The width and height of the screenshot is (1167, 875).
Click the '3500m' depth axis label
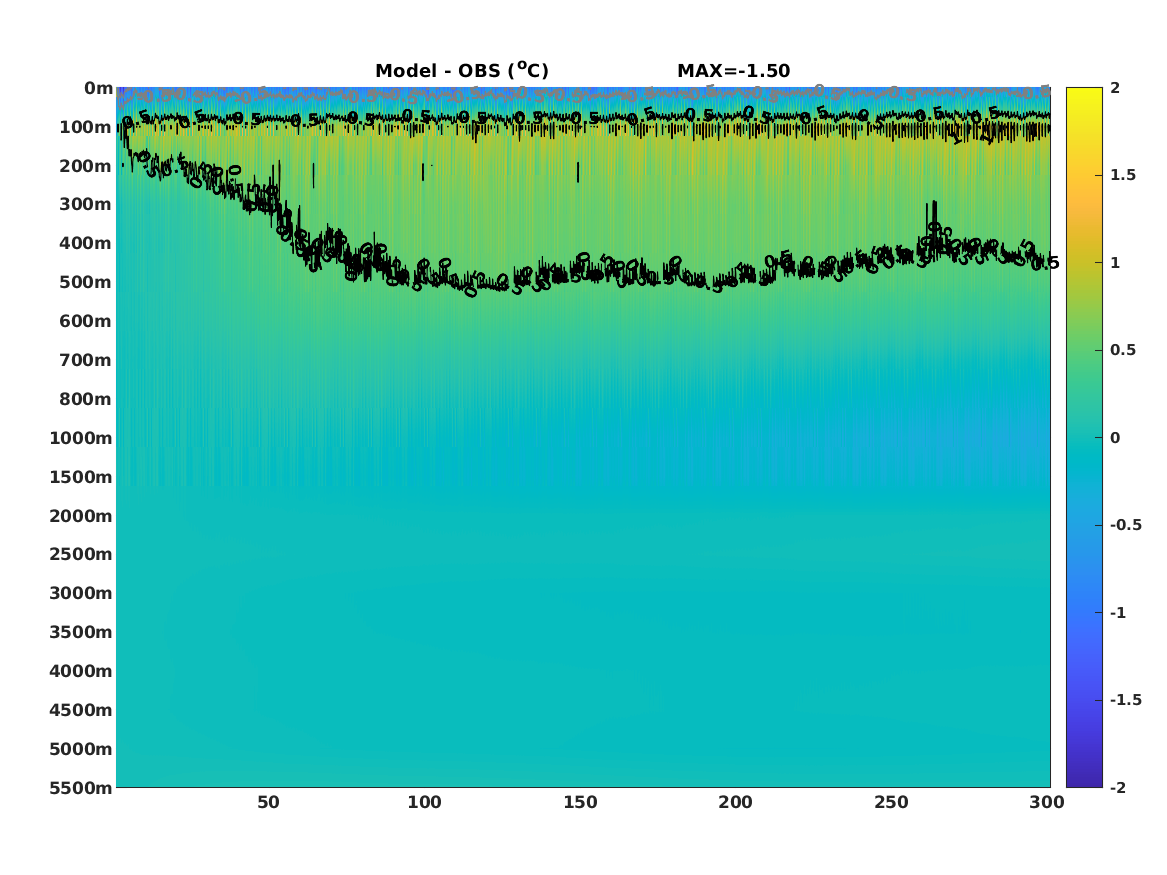[x=81, y=632]
